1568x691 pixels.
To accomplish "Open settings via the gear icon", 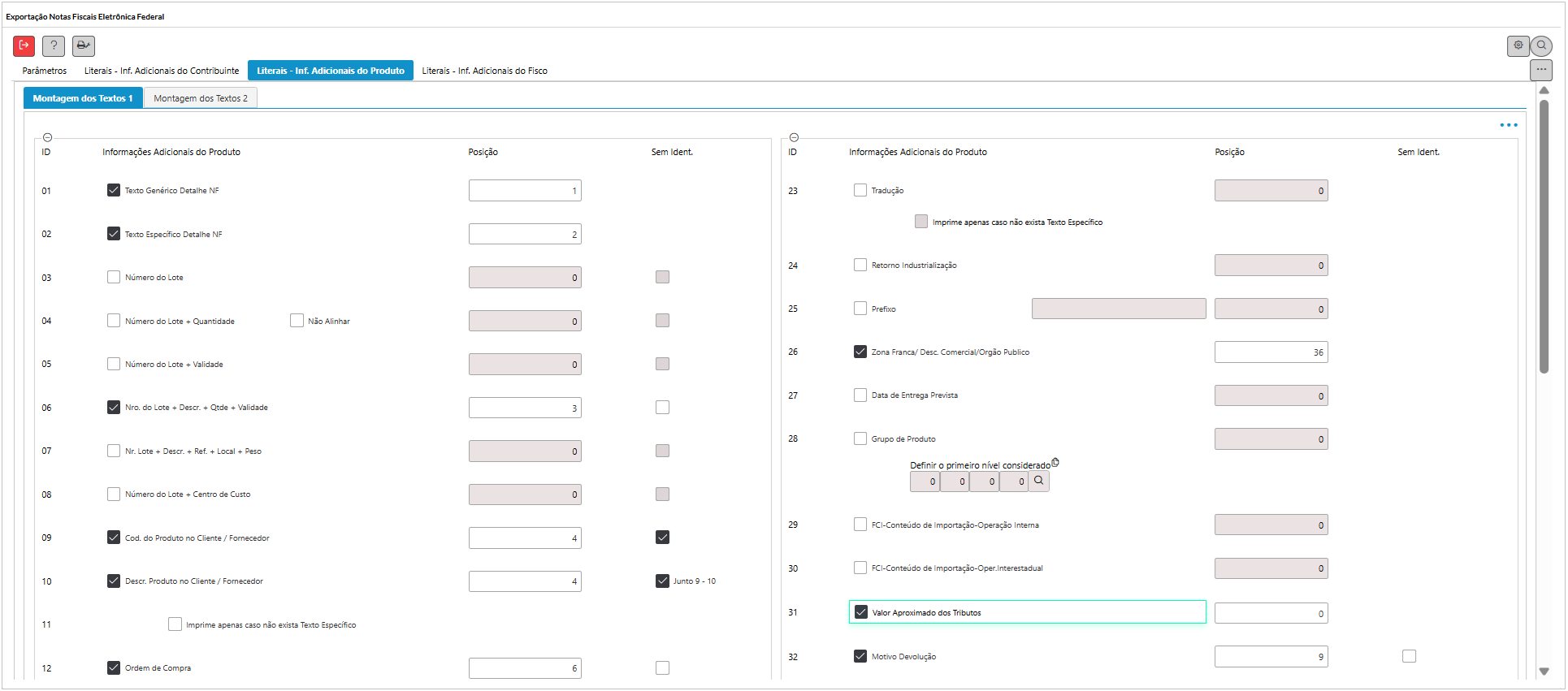I will [1518, 46].
